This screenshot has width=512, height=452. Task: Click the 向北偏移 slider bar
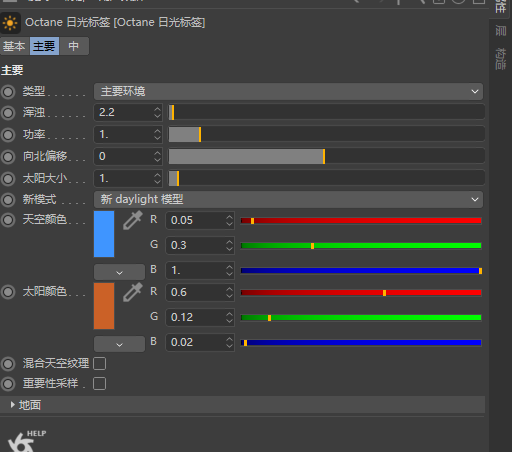click(x=327, y=157)
